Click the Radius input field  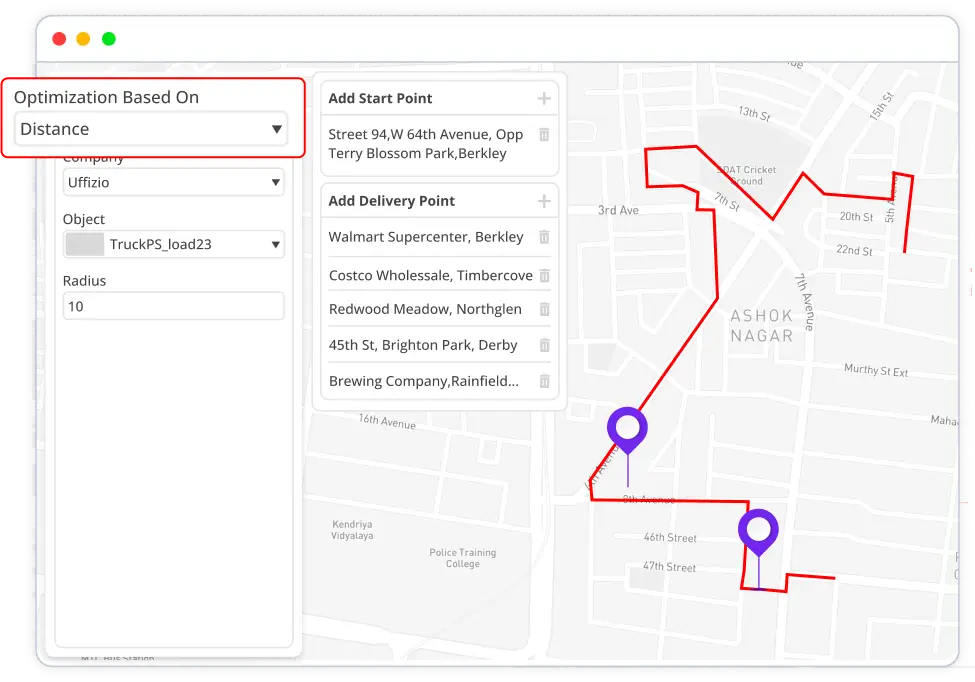(173, 306)
